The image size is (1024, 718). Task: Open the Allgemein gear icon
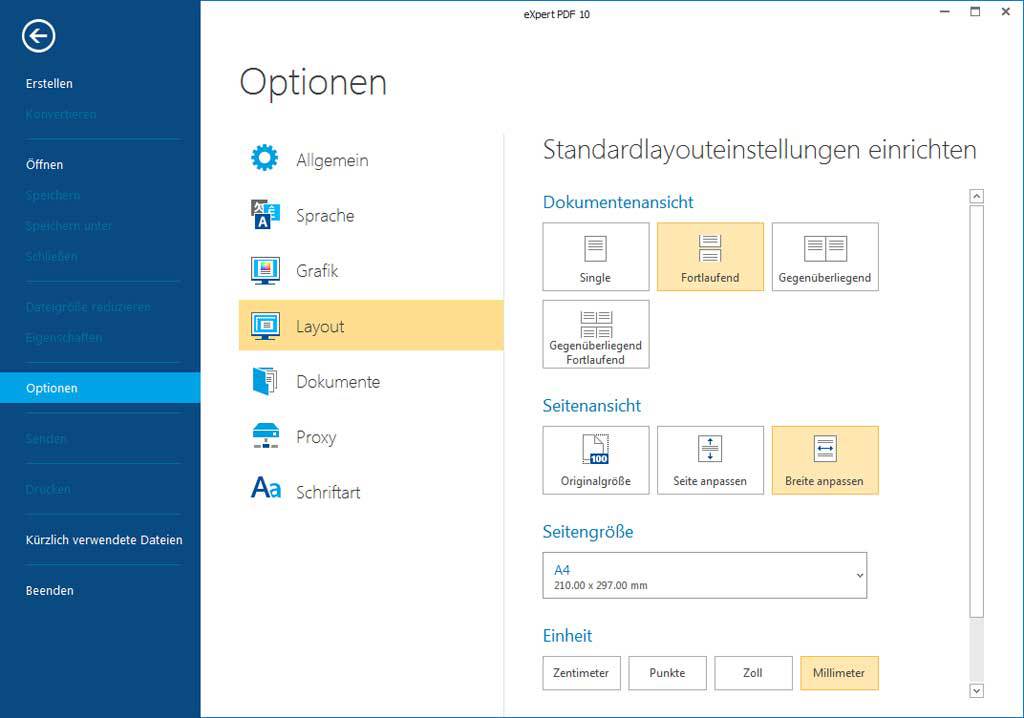tap(265, 159)
